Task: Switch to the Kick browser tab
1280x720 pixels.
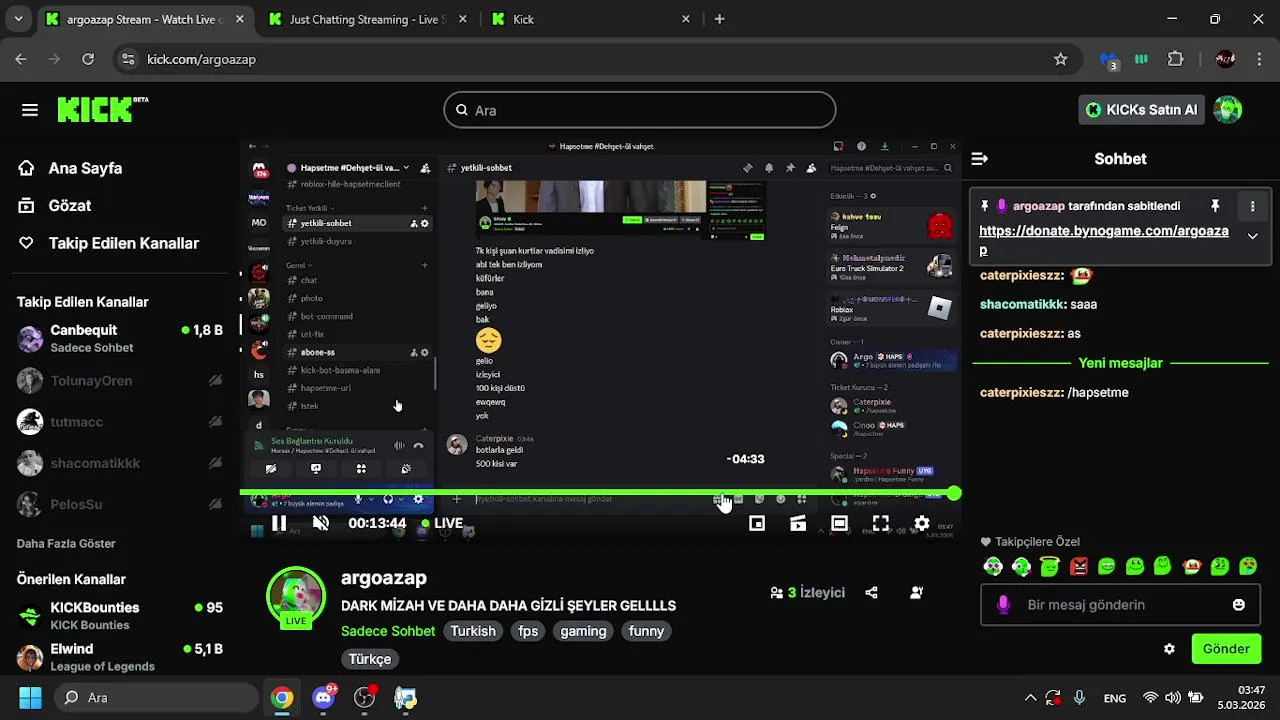Action: (x=592, y=19)
